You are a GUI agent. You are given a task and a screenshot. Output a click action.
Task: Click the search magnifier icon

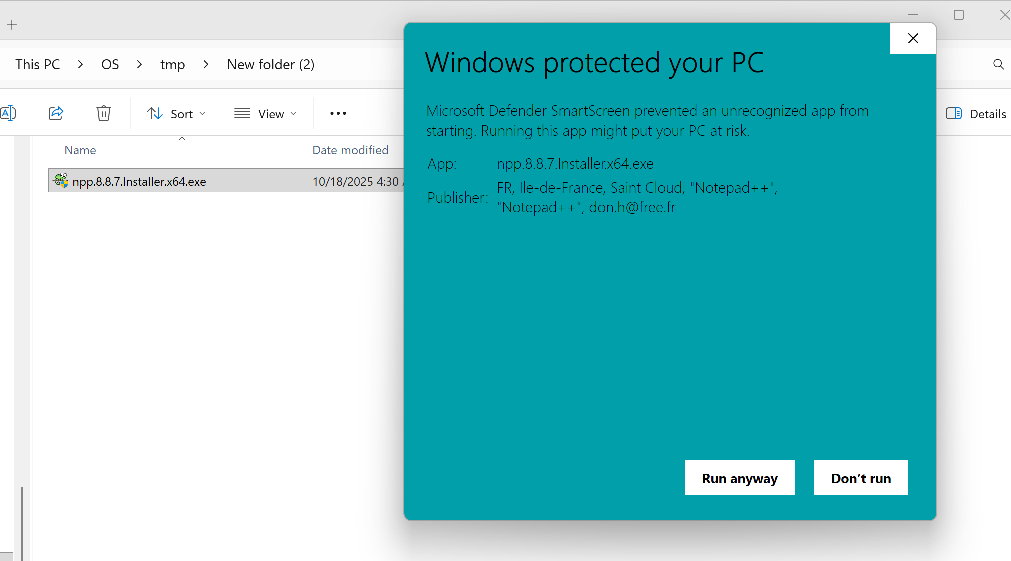pyautogui.click(x=998, y=64)
